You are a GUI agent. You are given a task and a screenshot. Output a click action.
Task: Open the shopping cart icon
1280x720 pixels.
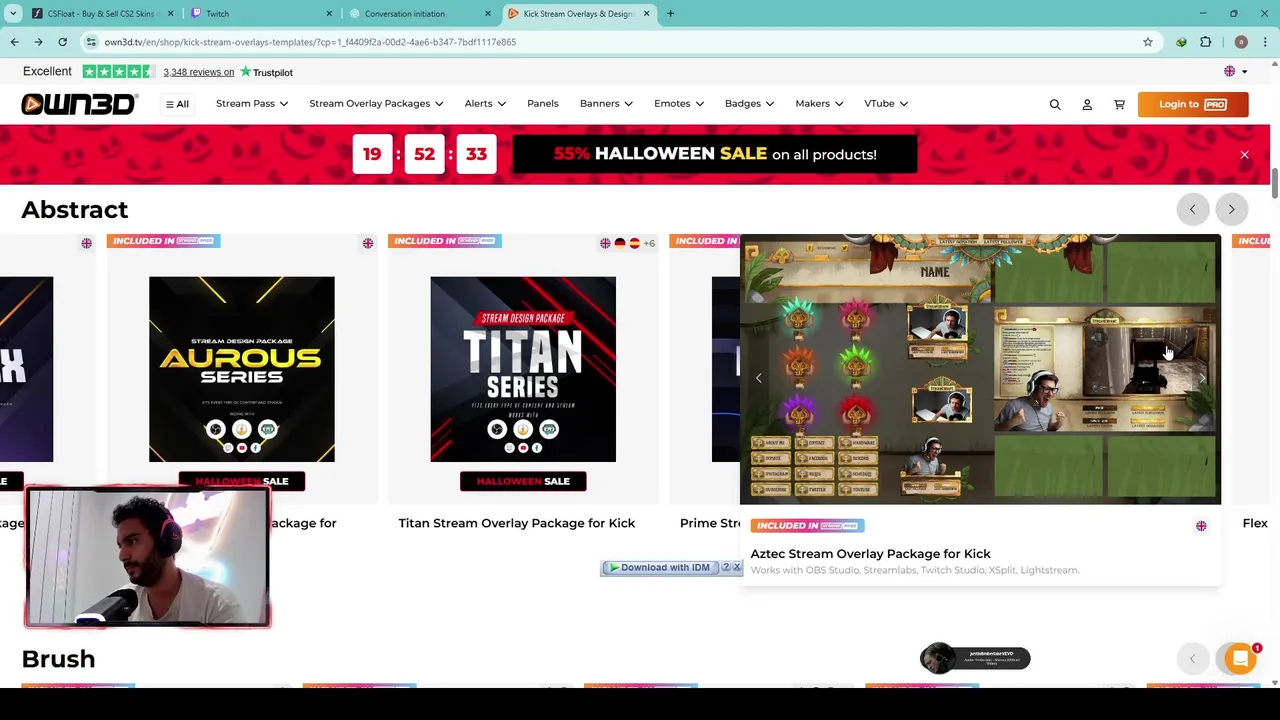point(1119,104)
